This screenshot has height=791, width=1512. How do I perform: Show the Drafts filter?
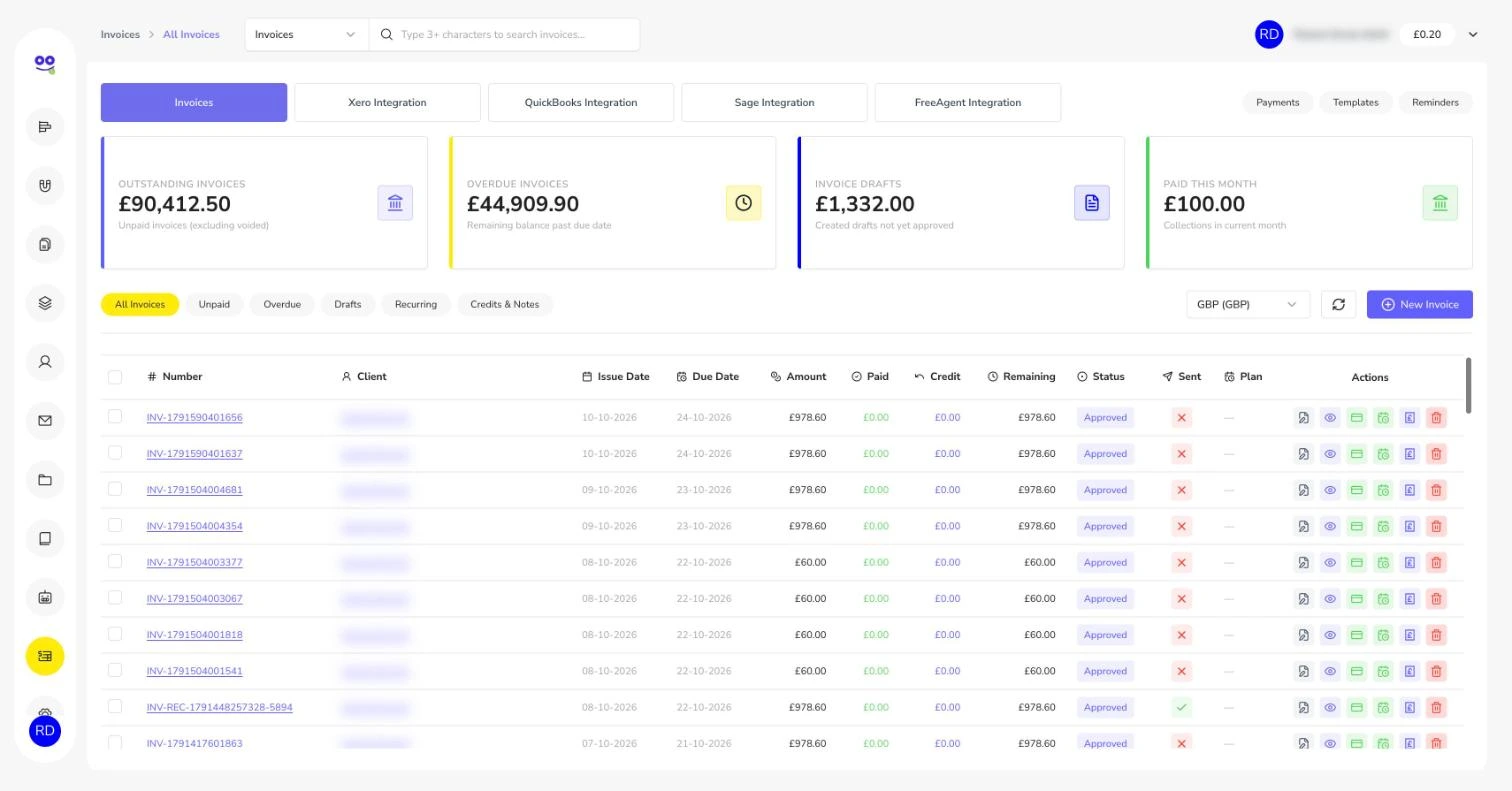coord(348,305)
